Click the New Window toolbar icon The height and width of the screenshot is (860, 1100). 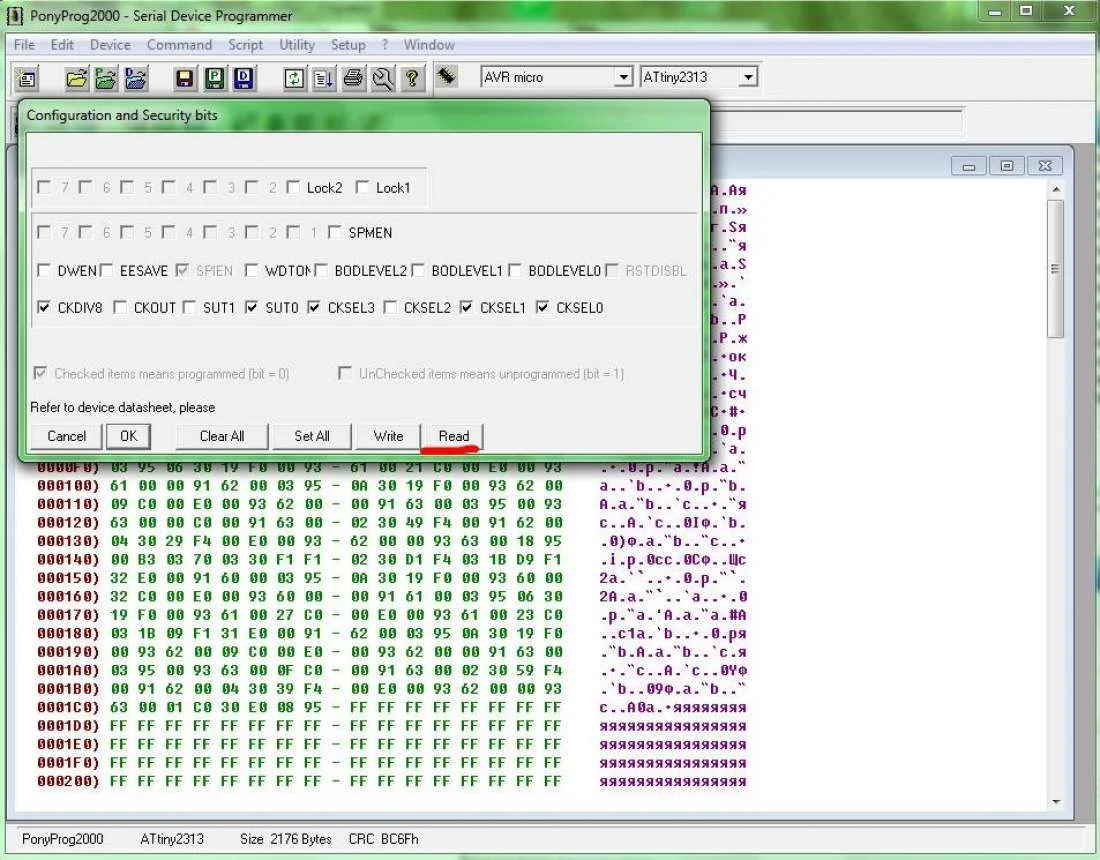[x=27, y=79]
